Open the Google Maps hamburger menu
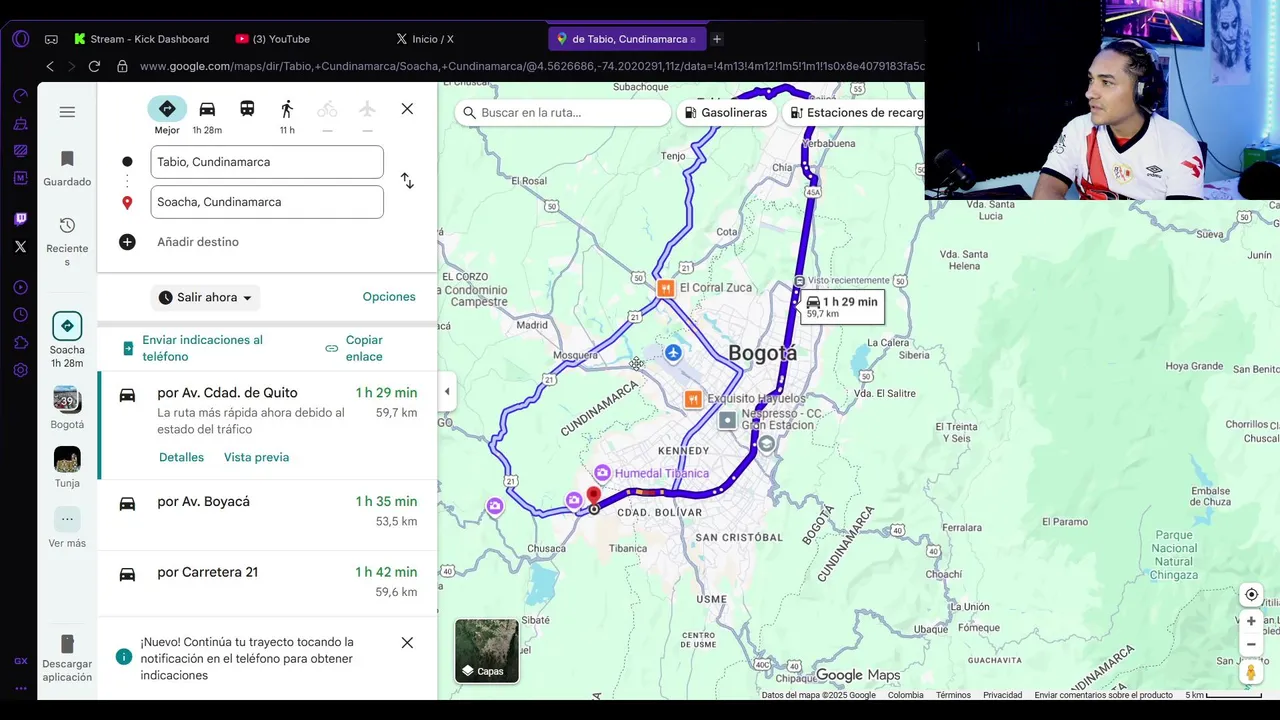This screenshot has height=720, width=1280. [67, 112]
